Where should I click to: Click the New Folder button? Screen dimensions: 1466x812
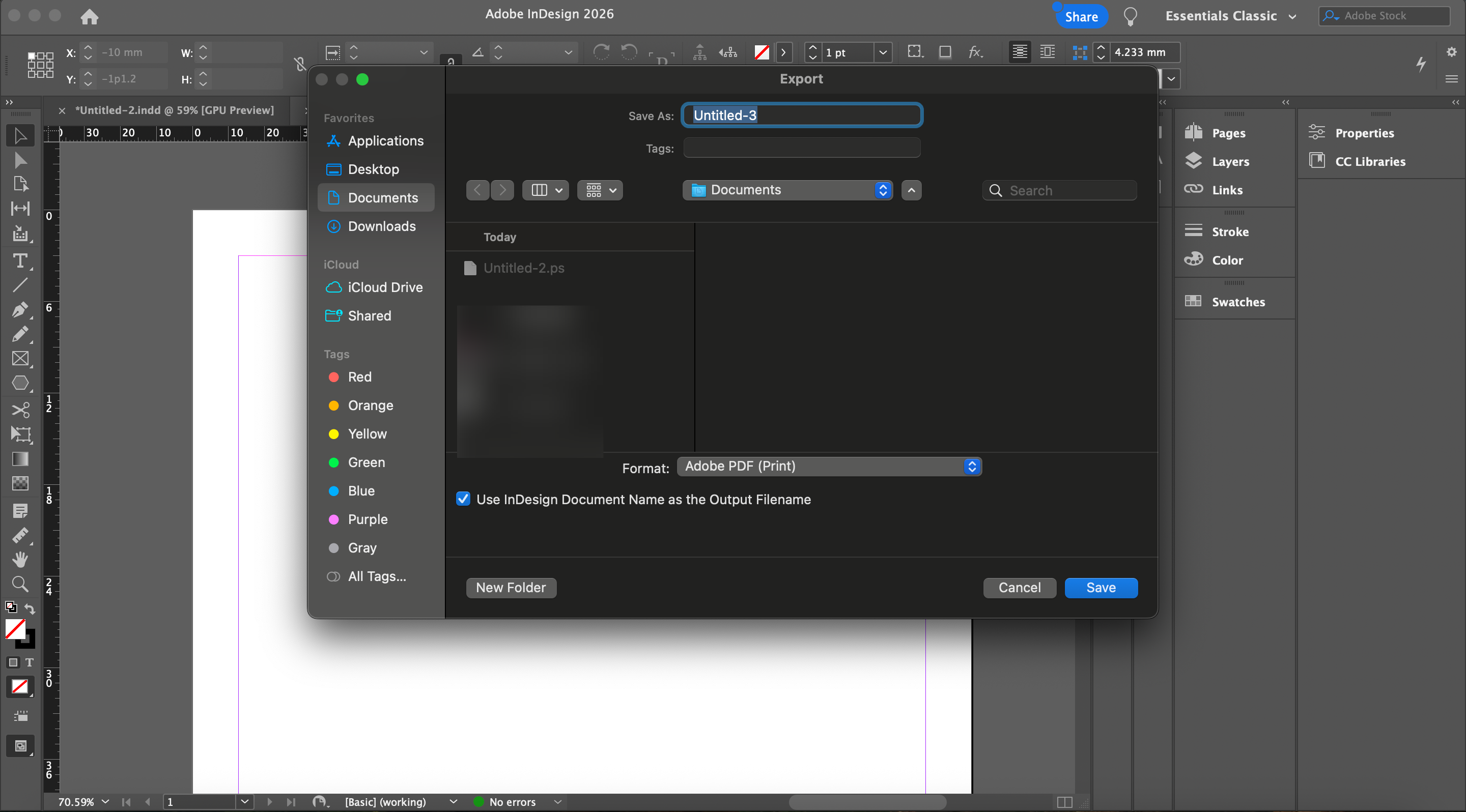pyautogui.click(x=511, y=588)
